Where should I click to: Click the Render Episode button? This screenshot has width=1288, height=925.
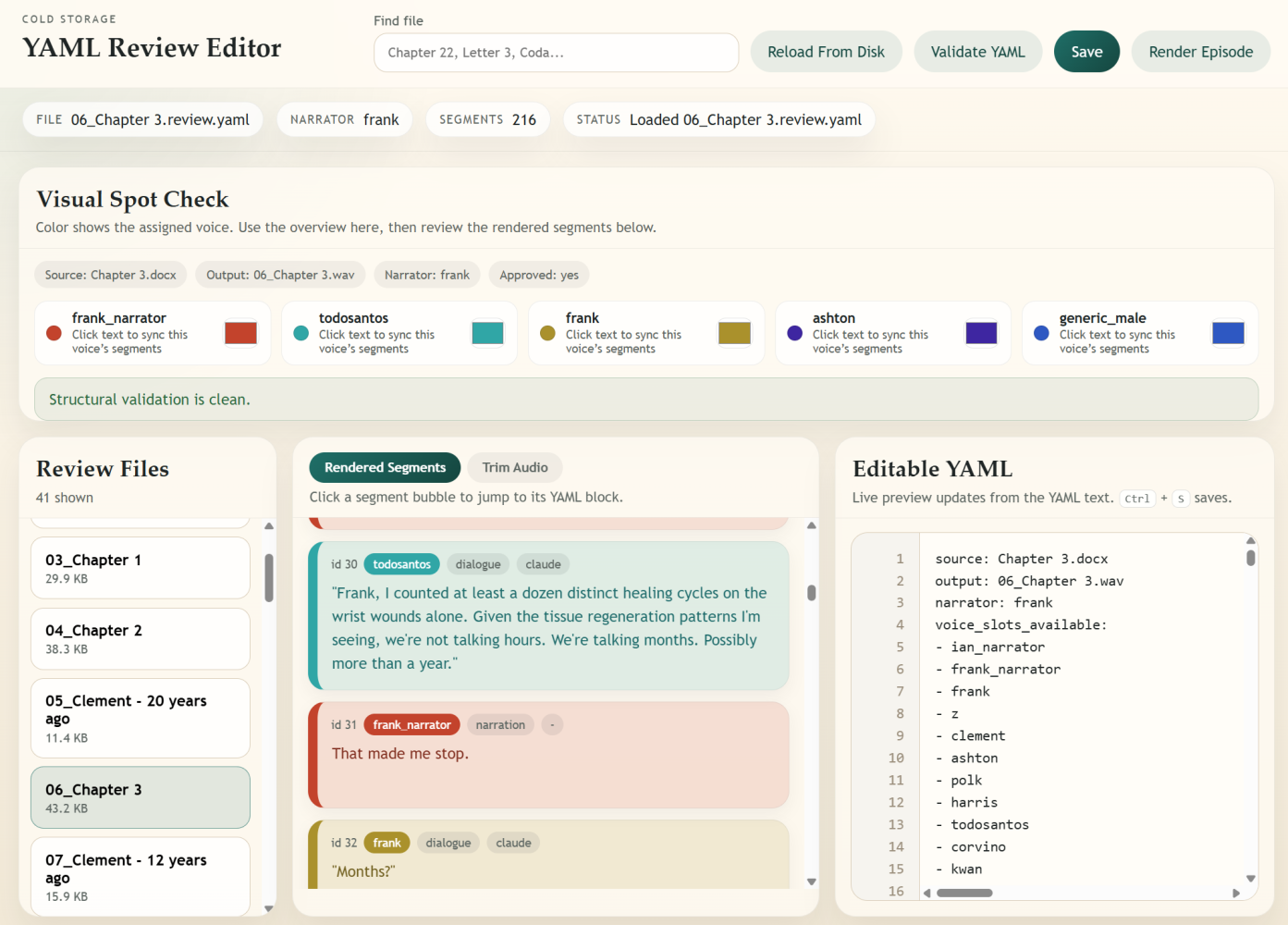(1200, 52)
